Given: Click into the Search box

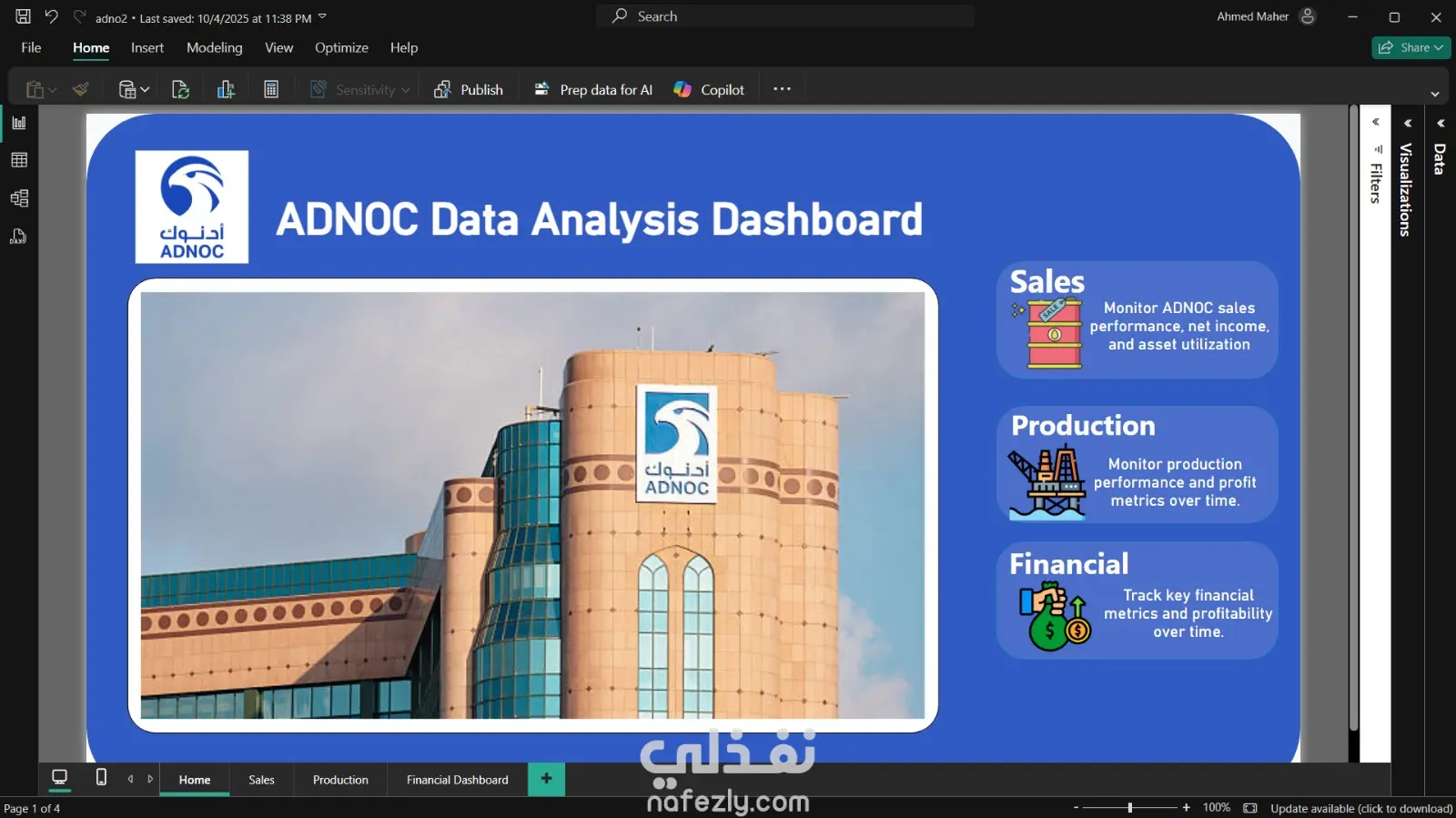Looking at the screenshot, I should pyautogui.click(x=785, y=16).
